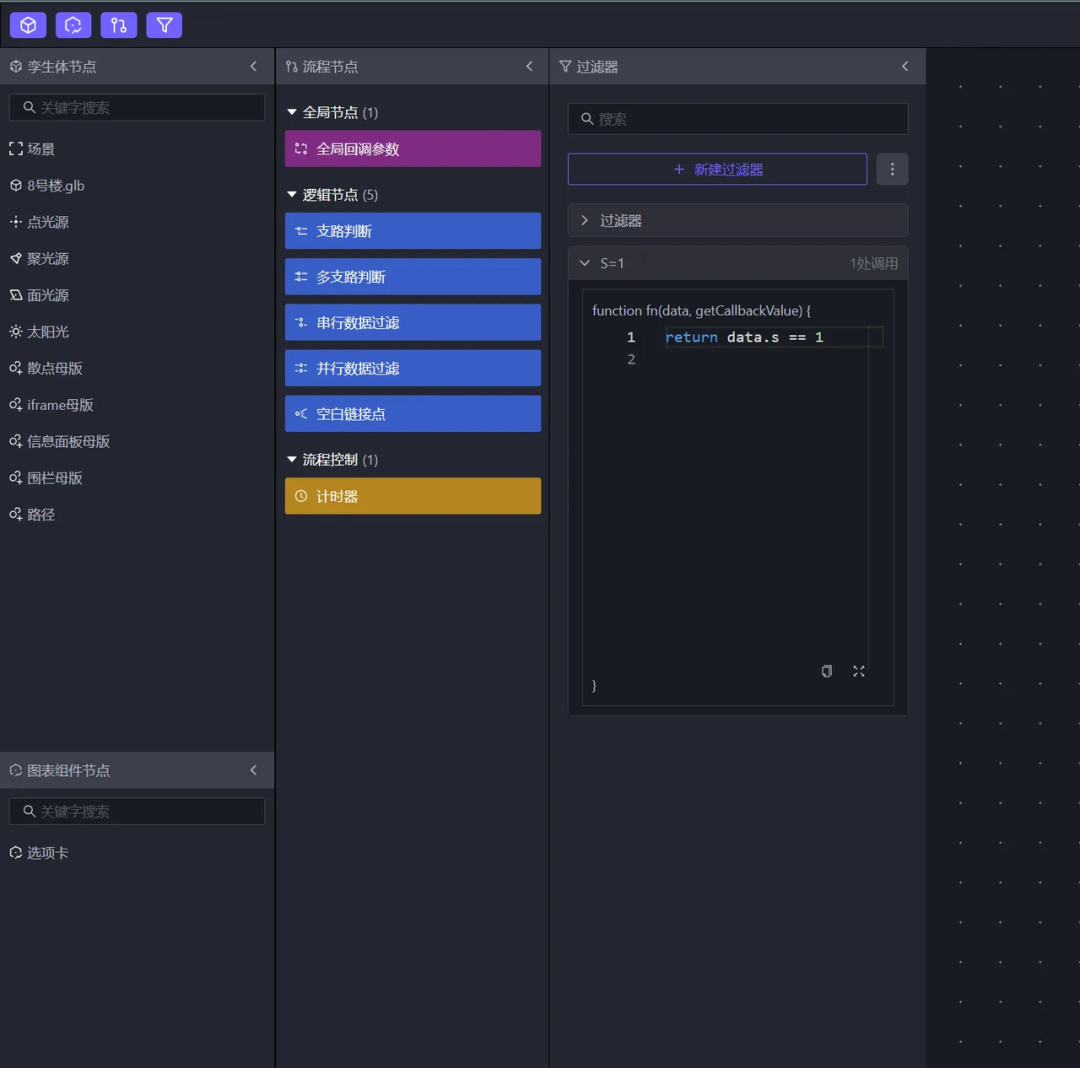Collapse the 孪生体节点 panel arrow
1080x1068 pixels.
pos(253,66)
